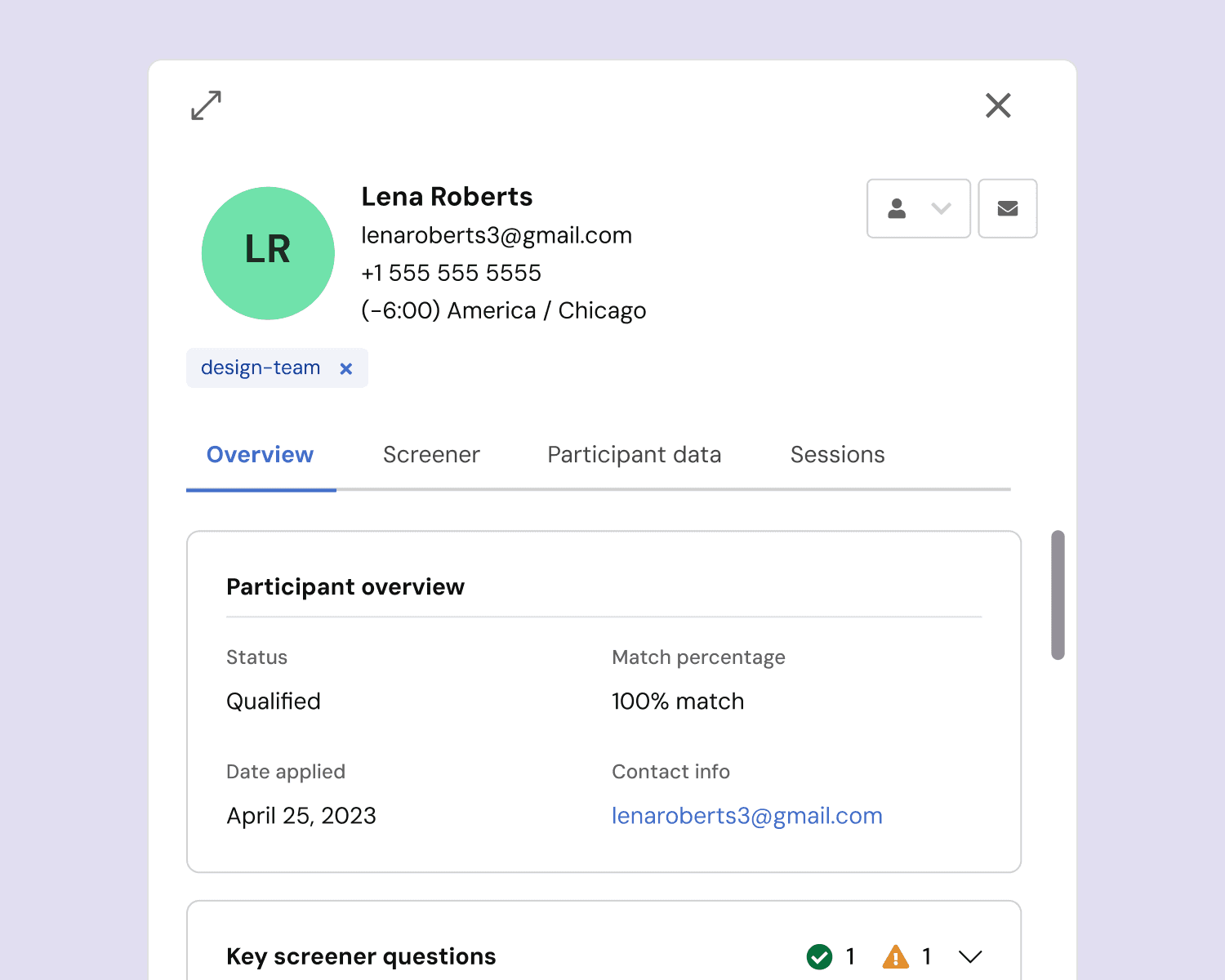The height and width of the screenshot is (980, 1225).
Task: Expand the participant panel to full size
Action: tap(206, 105)
